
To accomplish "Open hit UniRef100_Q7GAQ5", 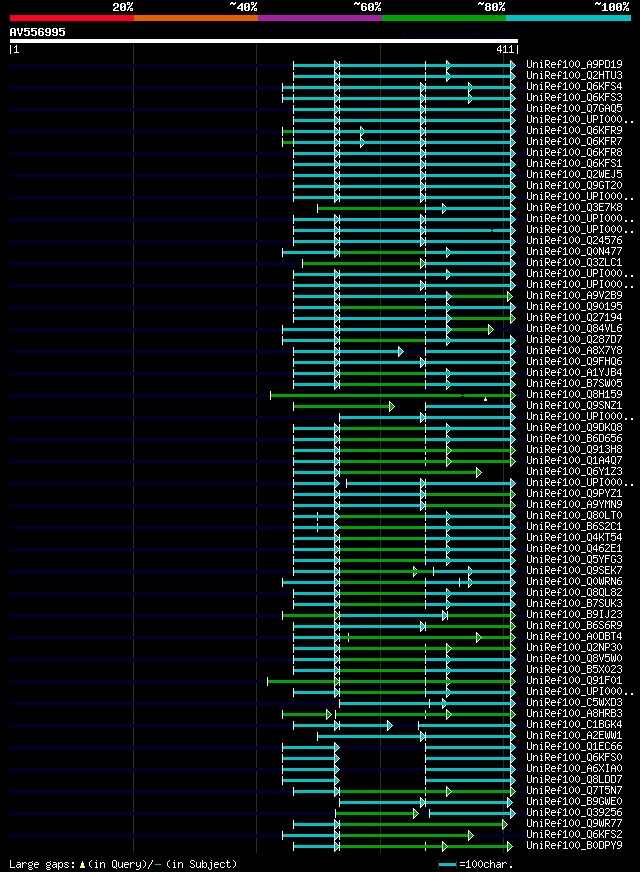I will (574, 108).
